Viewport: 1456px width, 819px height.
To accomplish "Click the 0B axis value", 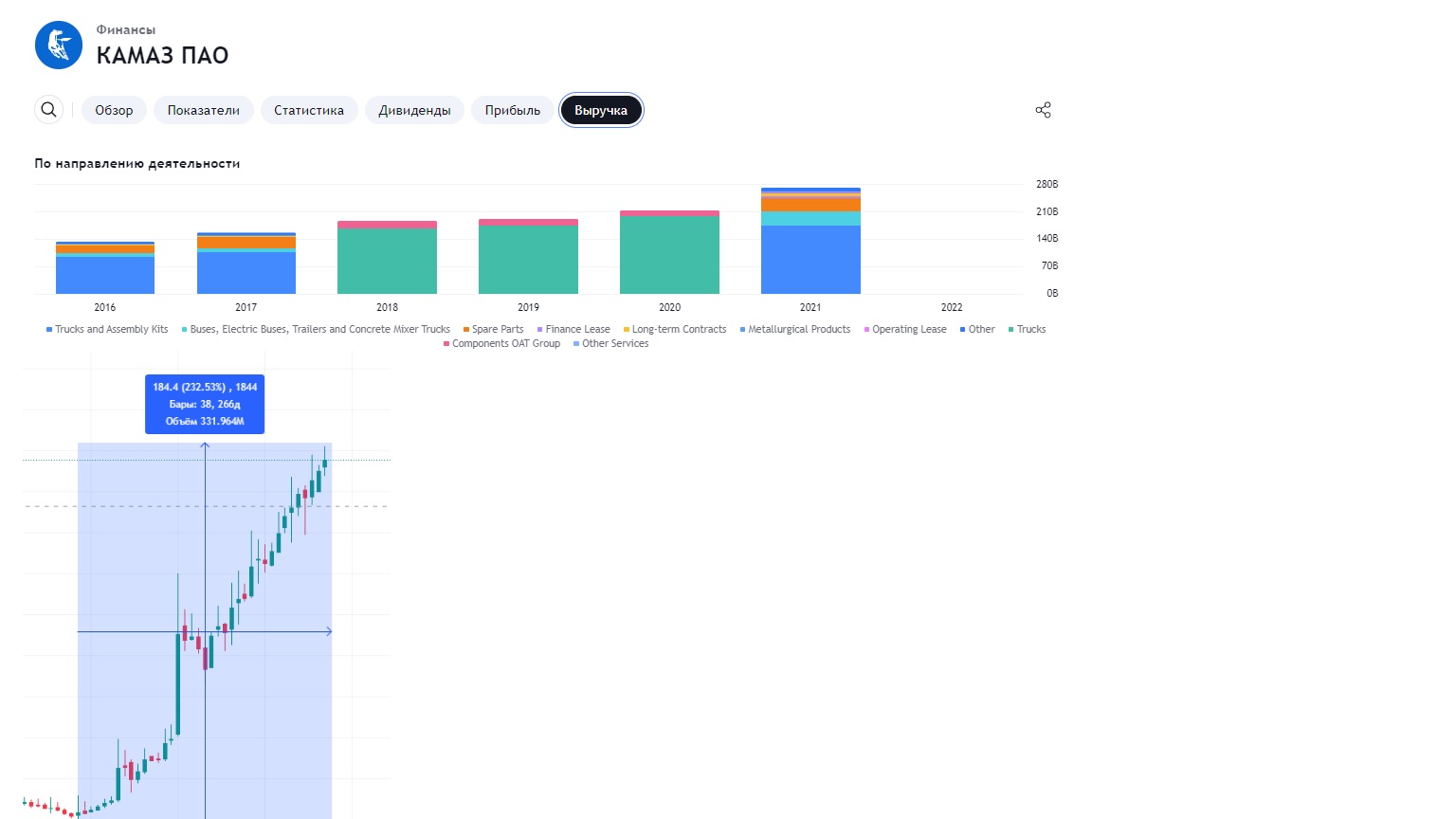I will pyautogui.click(x=1052, y=293).
